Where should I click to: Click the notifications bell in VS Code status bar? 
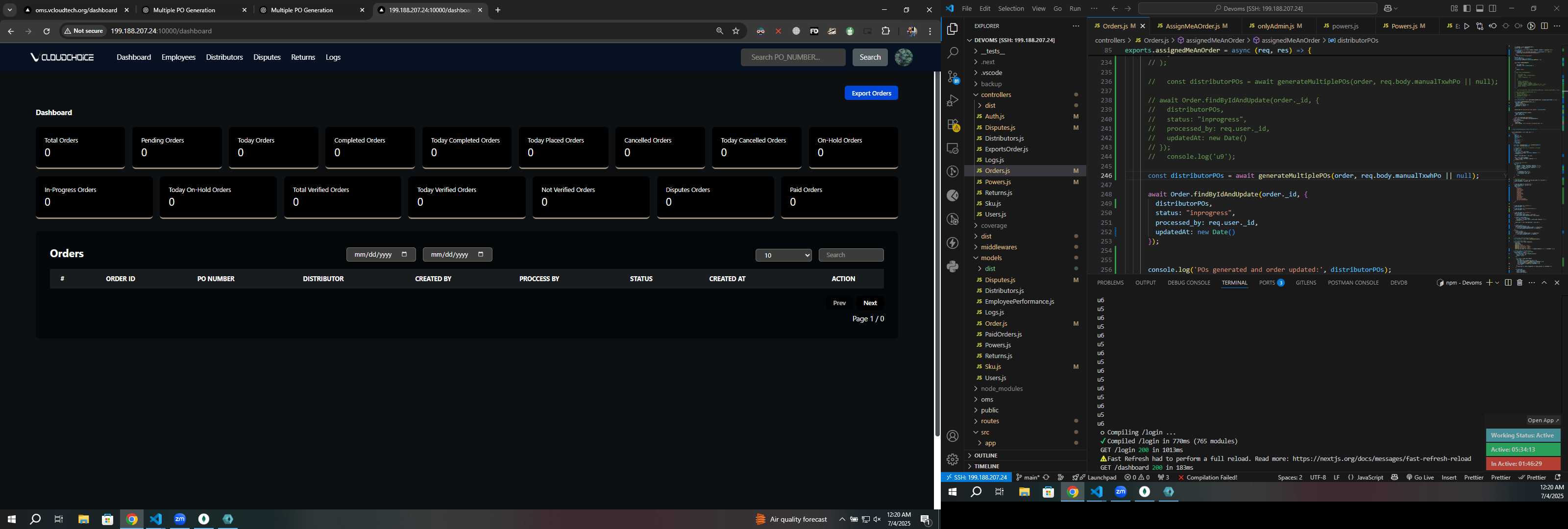pos(1558,477)
